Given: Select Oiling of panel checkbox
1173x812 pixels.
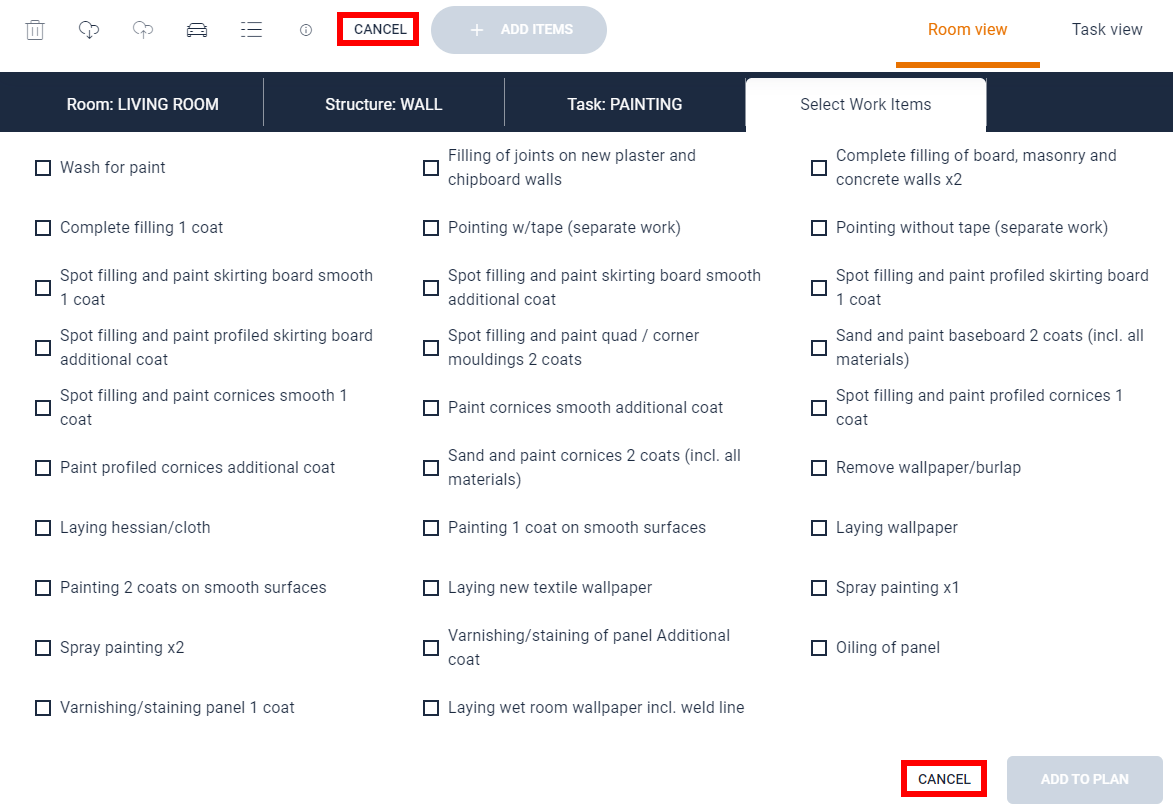Looking at the screenshot, I should pyautogui.click(x=819, y=648).
